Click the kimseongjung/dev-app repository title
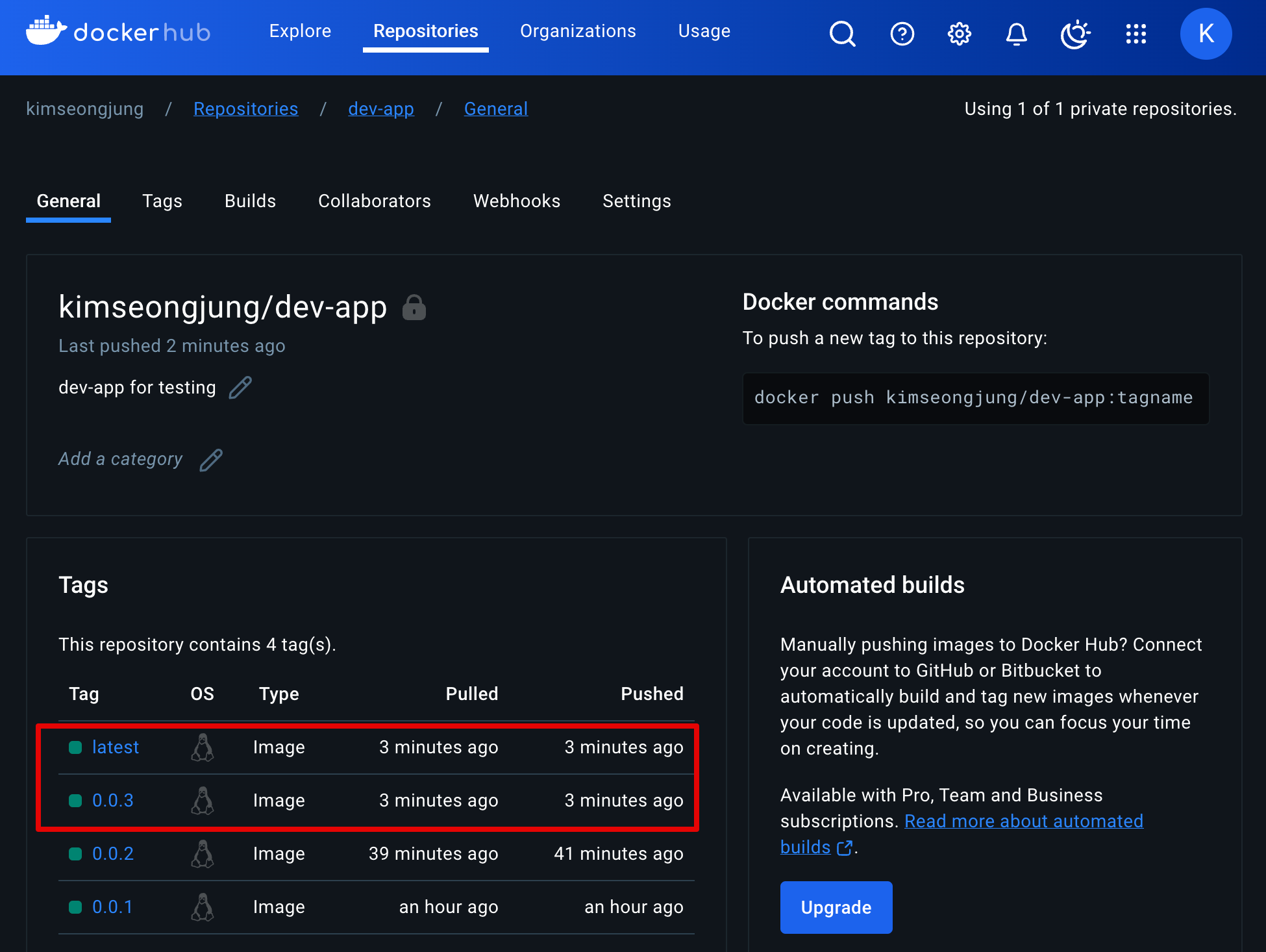 coord(223,307)
